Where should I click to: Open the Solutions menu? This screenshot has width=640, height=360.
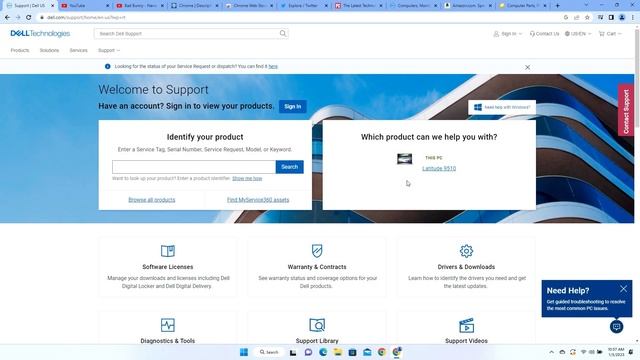point(49,50)
